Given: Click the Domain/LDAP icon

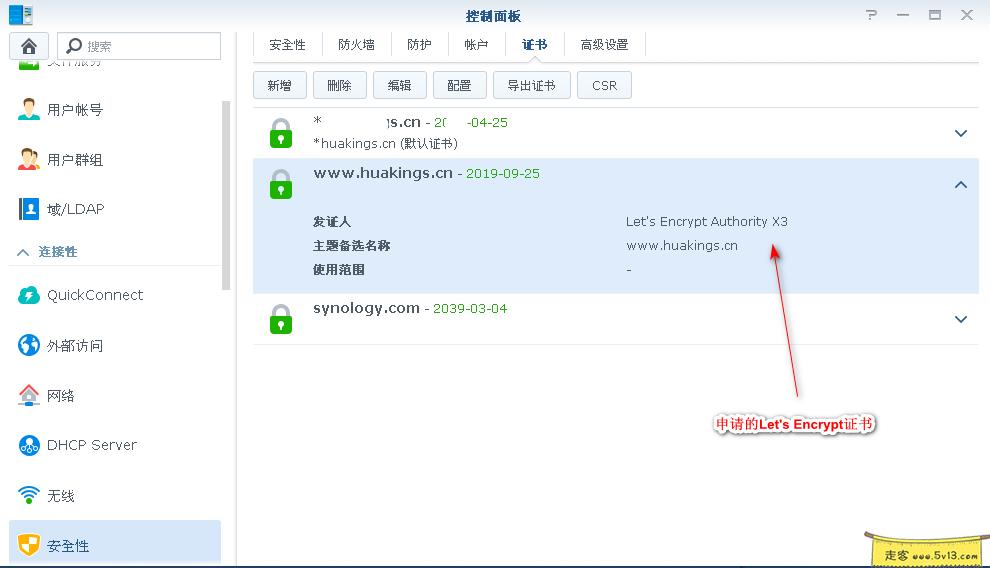Looking at the screenshot, I should tap(28, 209).
